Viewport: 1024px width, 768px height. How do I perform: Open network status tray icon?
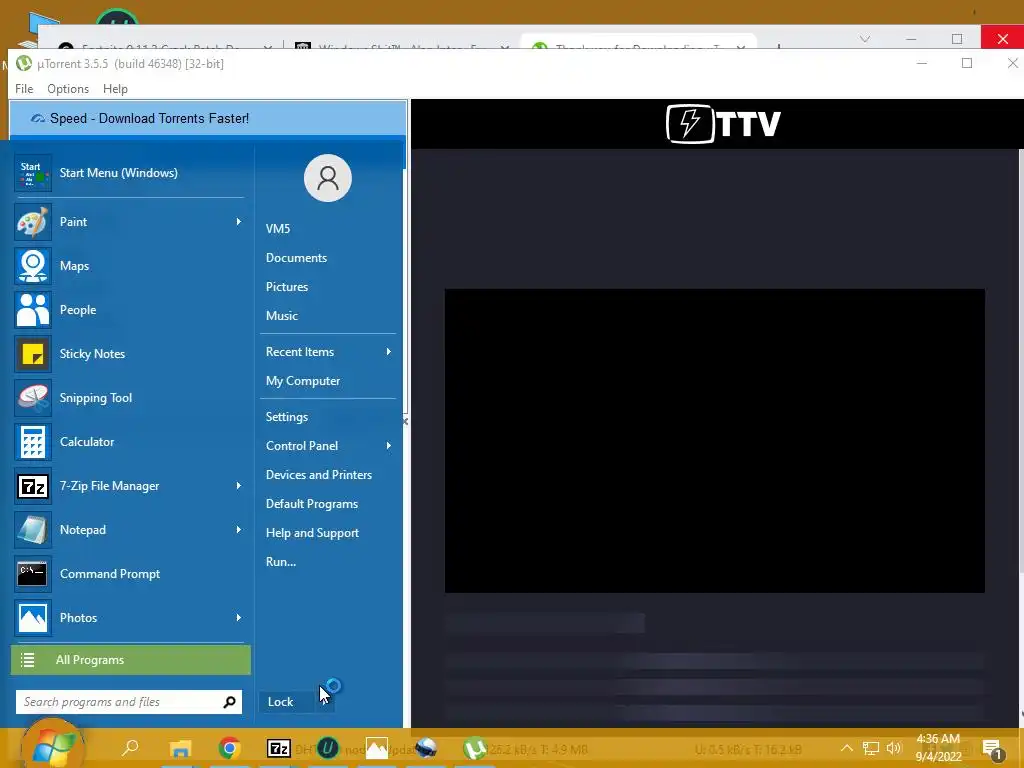(x=871, y=748)
